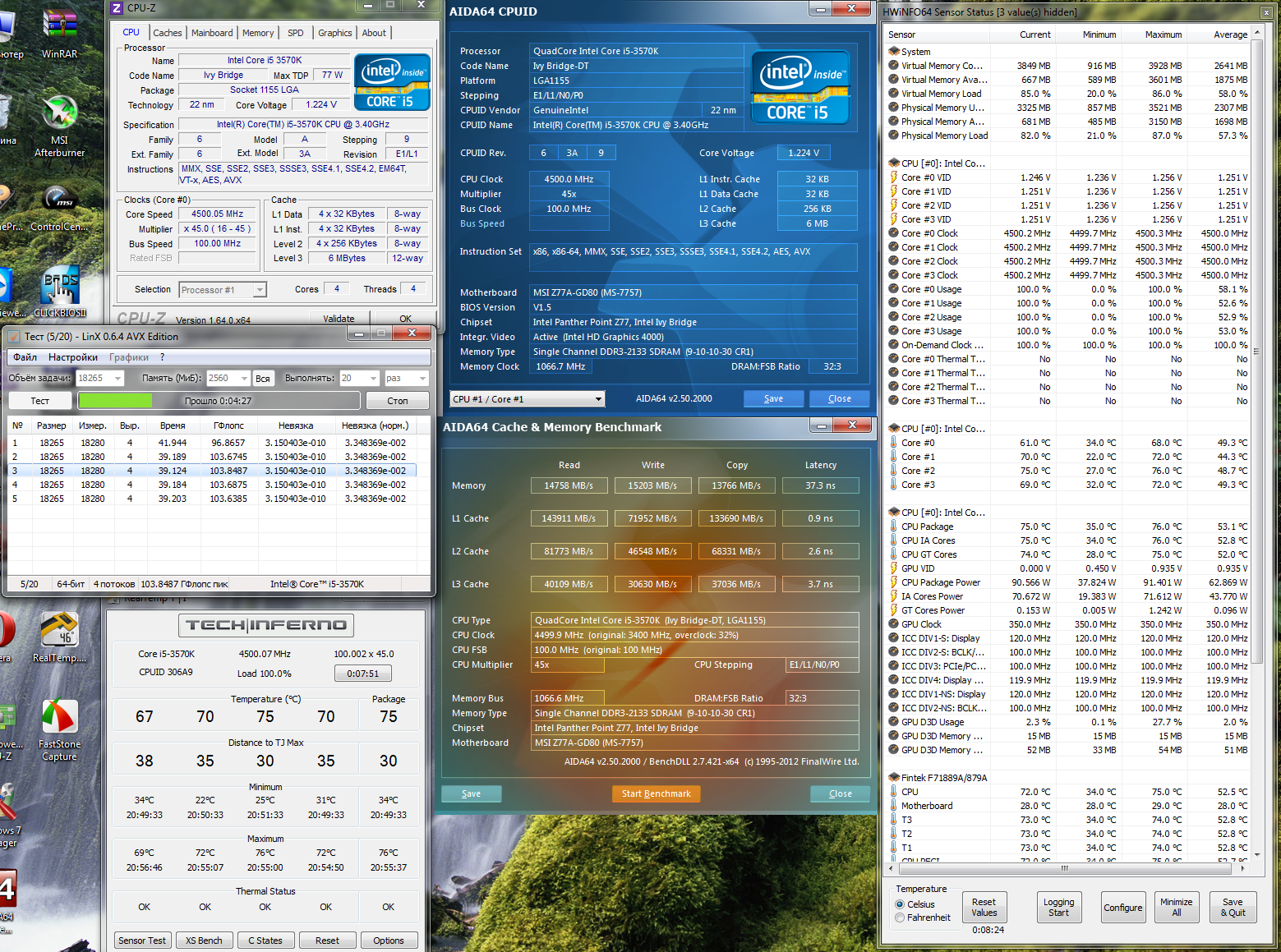Screen dimensions: 1281x952
Task: Open the Настройки menu in LinX
Action: click(x=73, y=357)
